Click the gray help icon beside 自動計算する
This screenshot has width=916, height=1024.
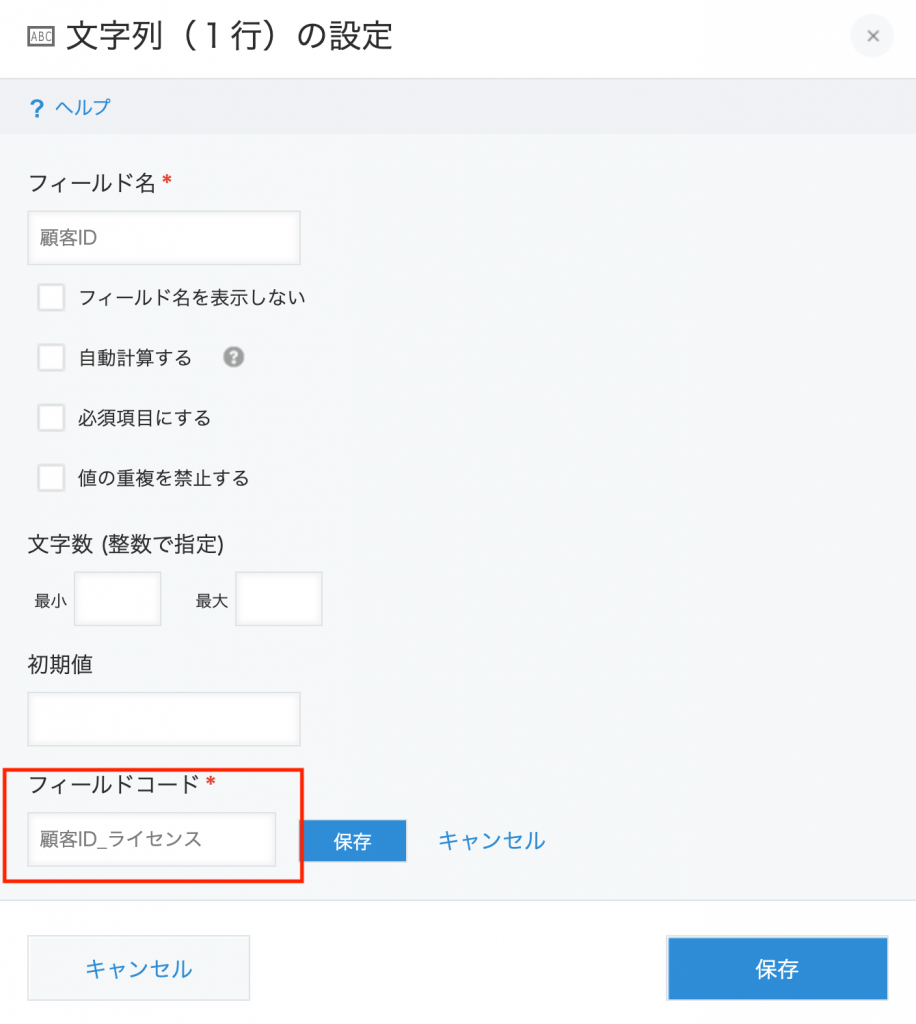[x=234, y=357]
